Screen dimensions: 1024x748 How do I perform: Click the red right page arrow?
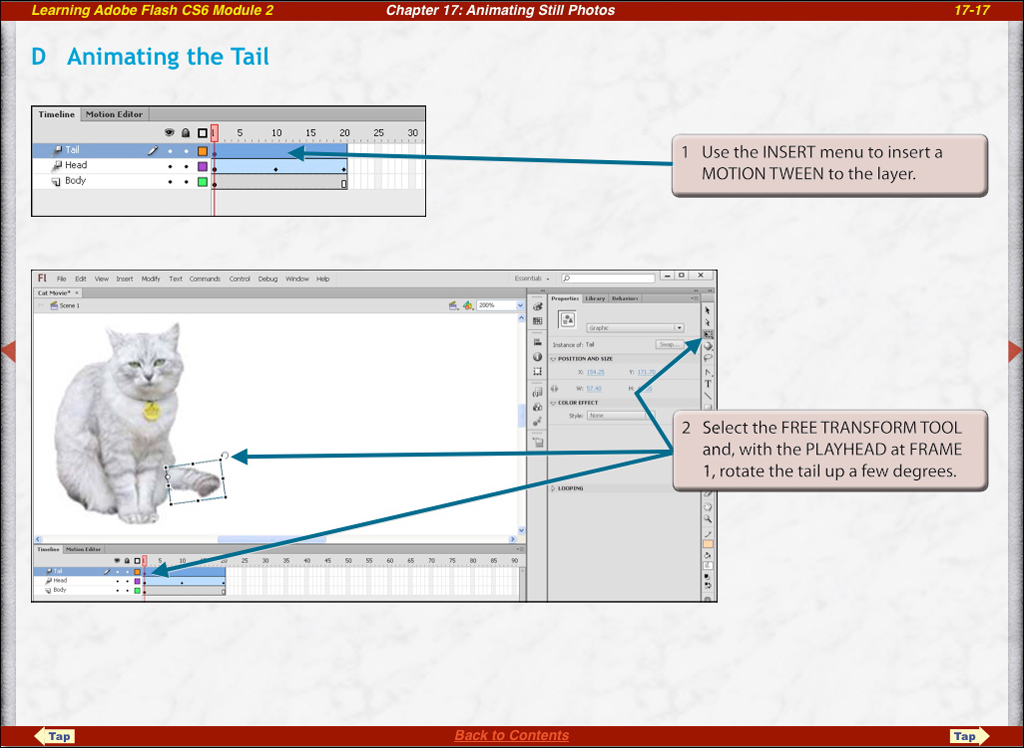[1016, 351]
